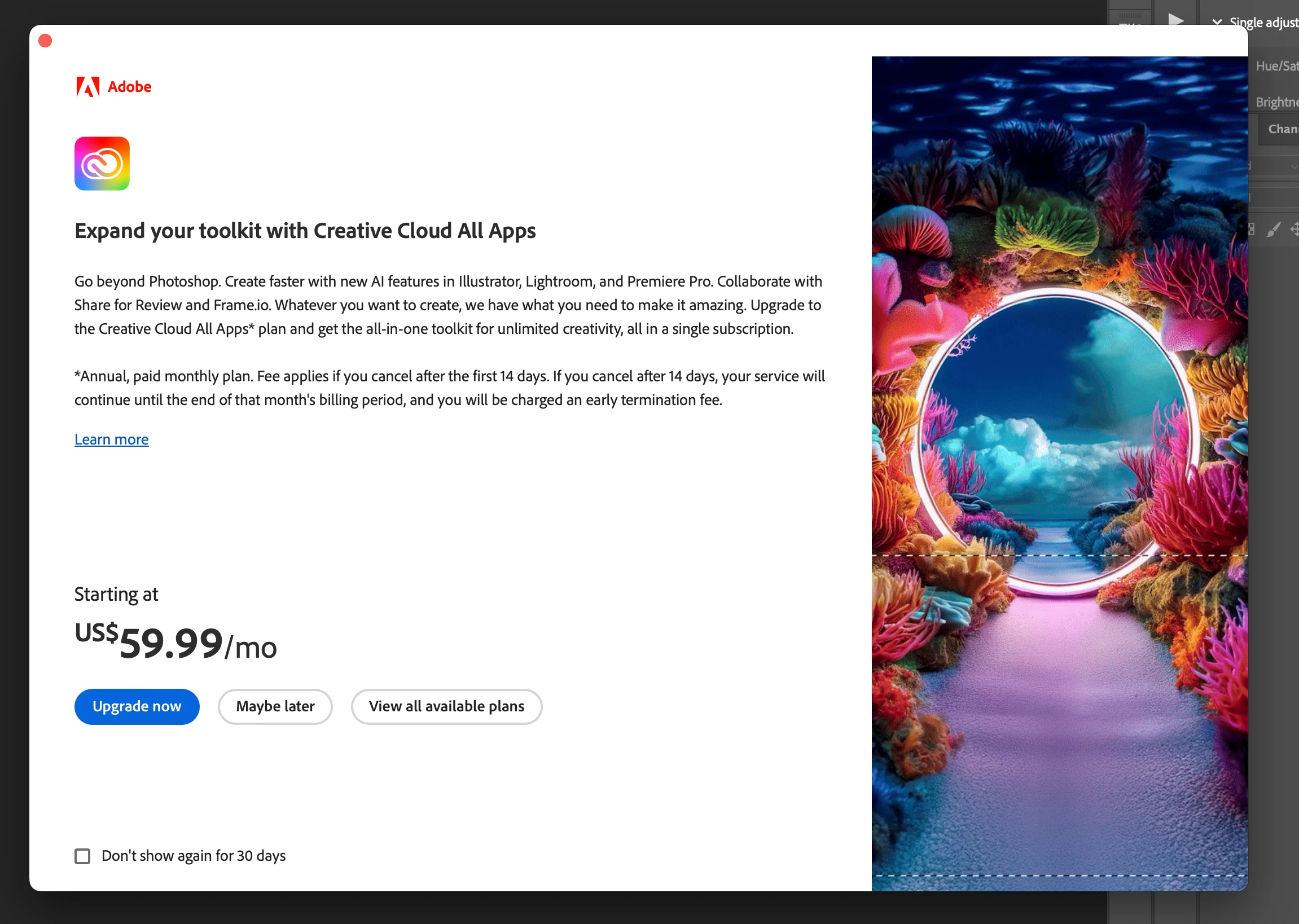This screenshot has width=1299, height=924.
Task: Click the Don't show again label text
Action: (x=194, y=856)
